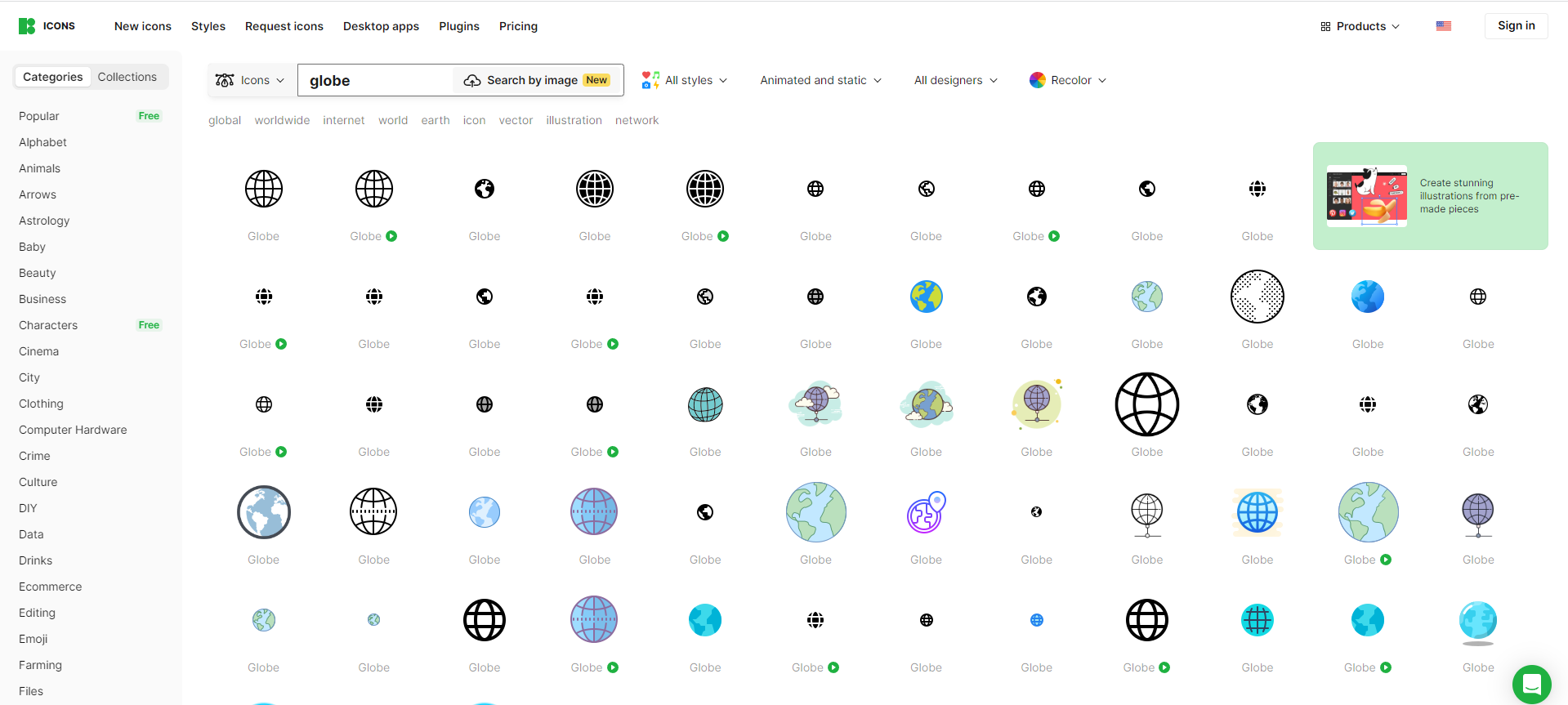Expand the All styles dropdown
The image size is (1568, 705).
tap(685, 80)
